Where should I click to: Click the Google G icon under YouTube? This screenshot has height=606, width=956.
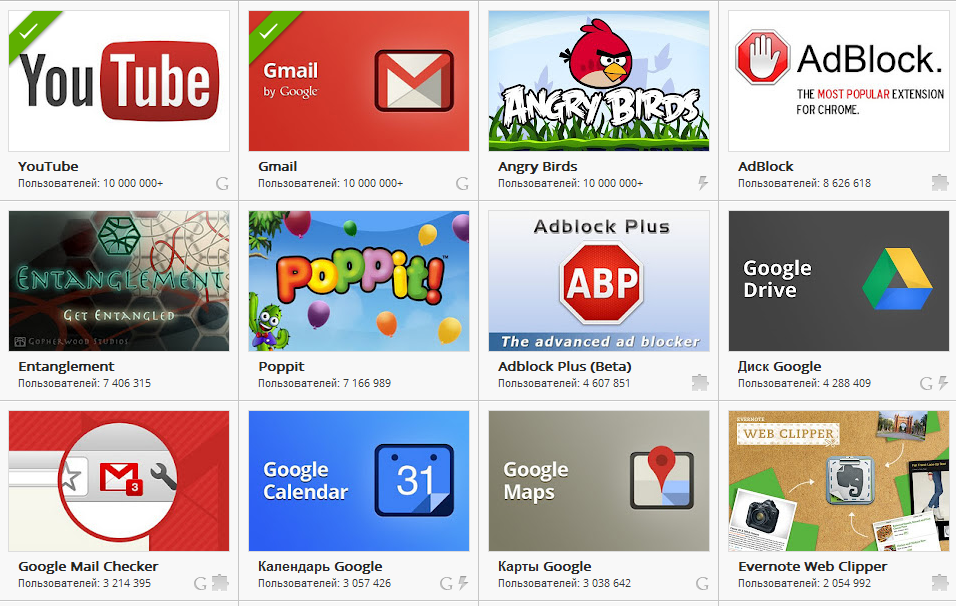pyautogui.click(x=223, y=183)
